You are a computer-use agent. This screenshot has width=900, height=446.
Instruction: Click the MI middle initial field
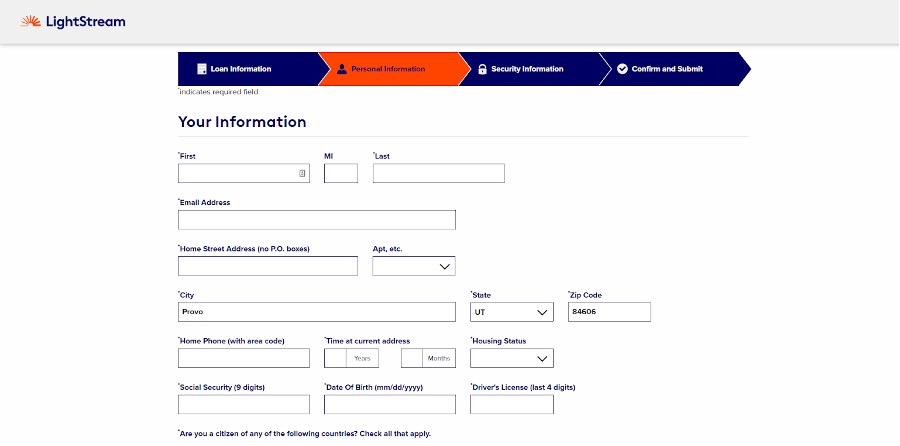[x=341, y=173]
